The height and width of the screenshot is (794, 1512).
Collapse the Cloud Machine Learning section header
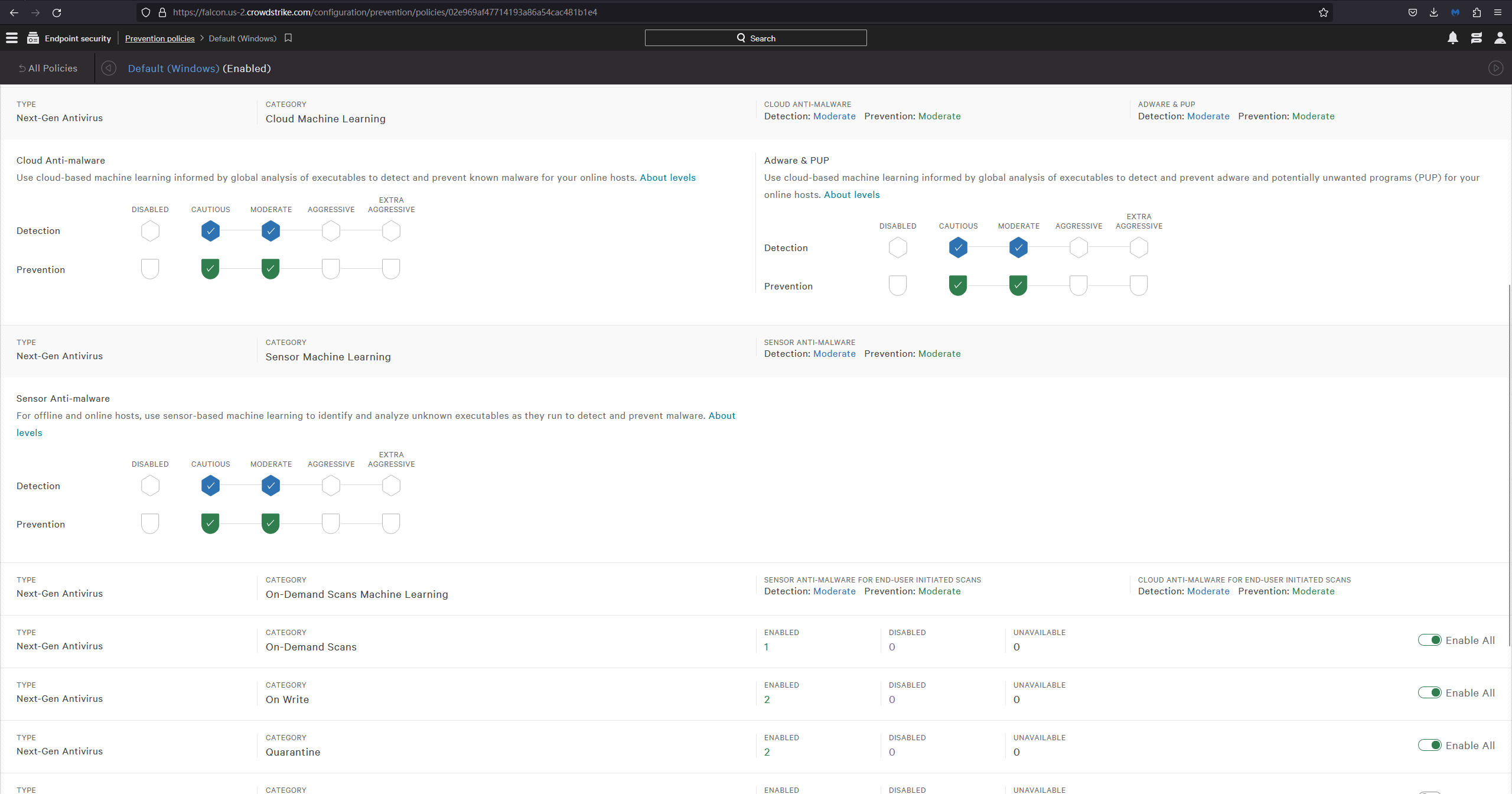pyautogui.click(x=325, y=119)
